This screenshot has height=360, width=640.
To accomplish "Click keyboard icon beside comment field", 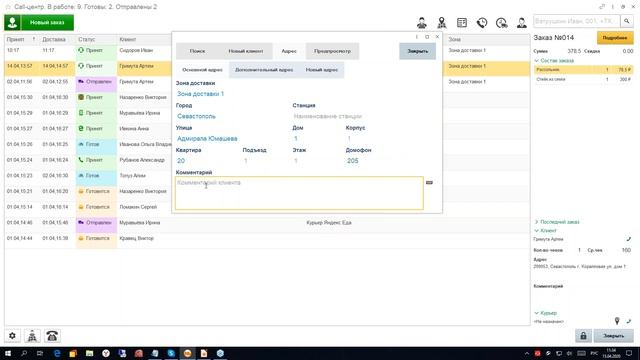I will (x=429, y=182).
